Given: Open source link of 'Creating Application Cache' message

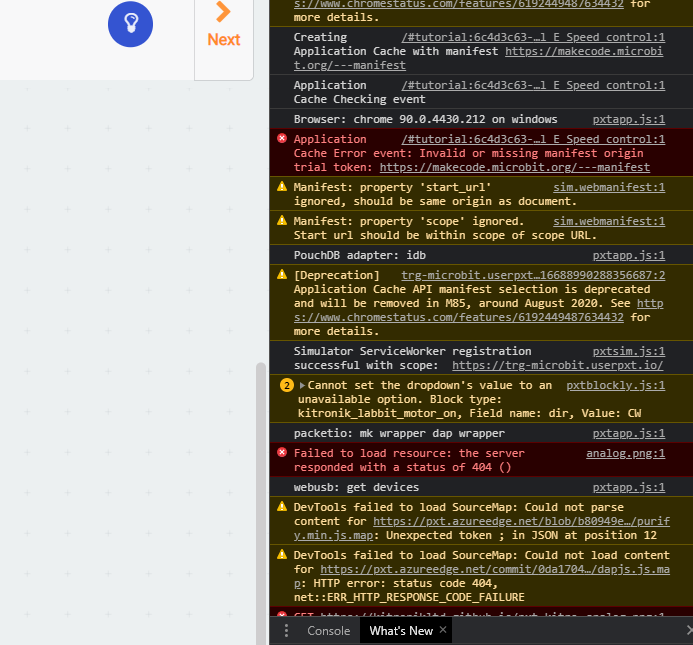Looking at the screenshot, I should [x=533, y=37].
